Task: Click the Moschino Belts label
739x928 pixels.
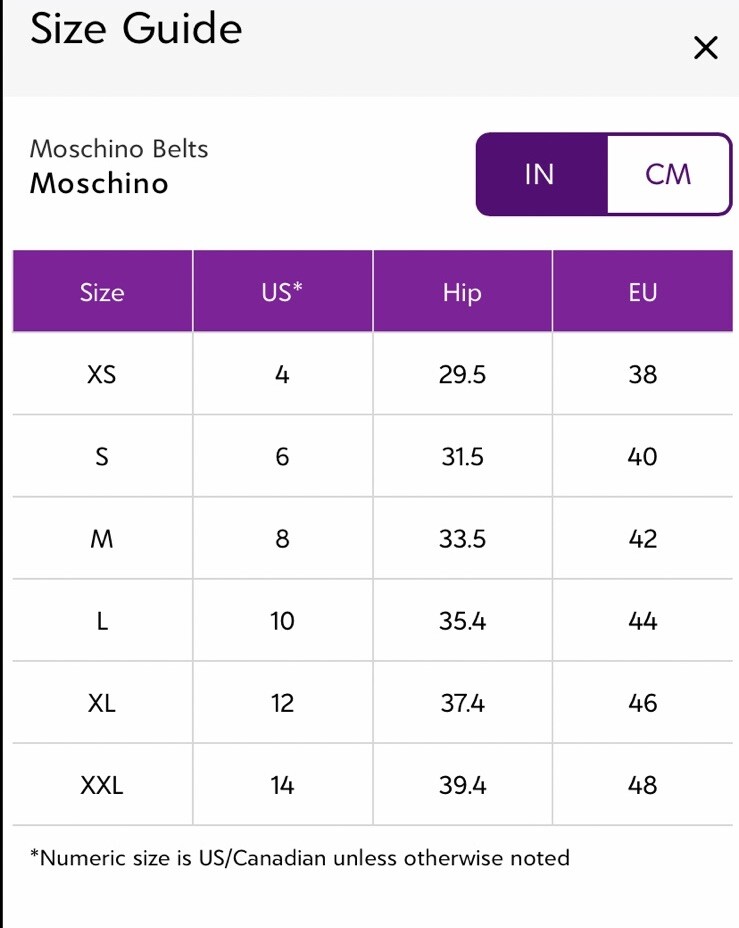Action: coord(119,149)
